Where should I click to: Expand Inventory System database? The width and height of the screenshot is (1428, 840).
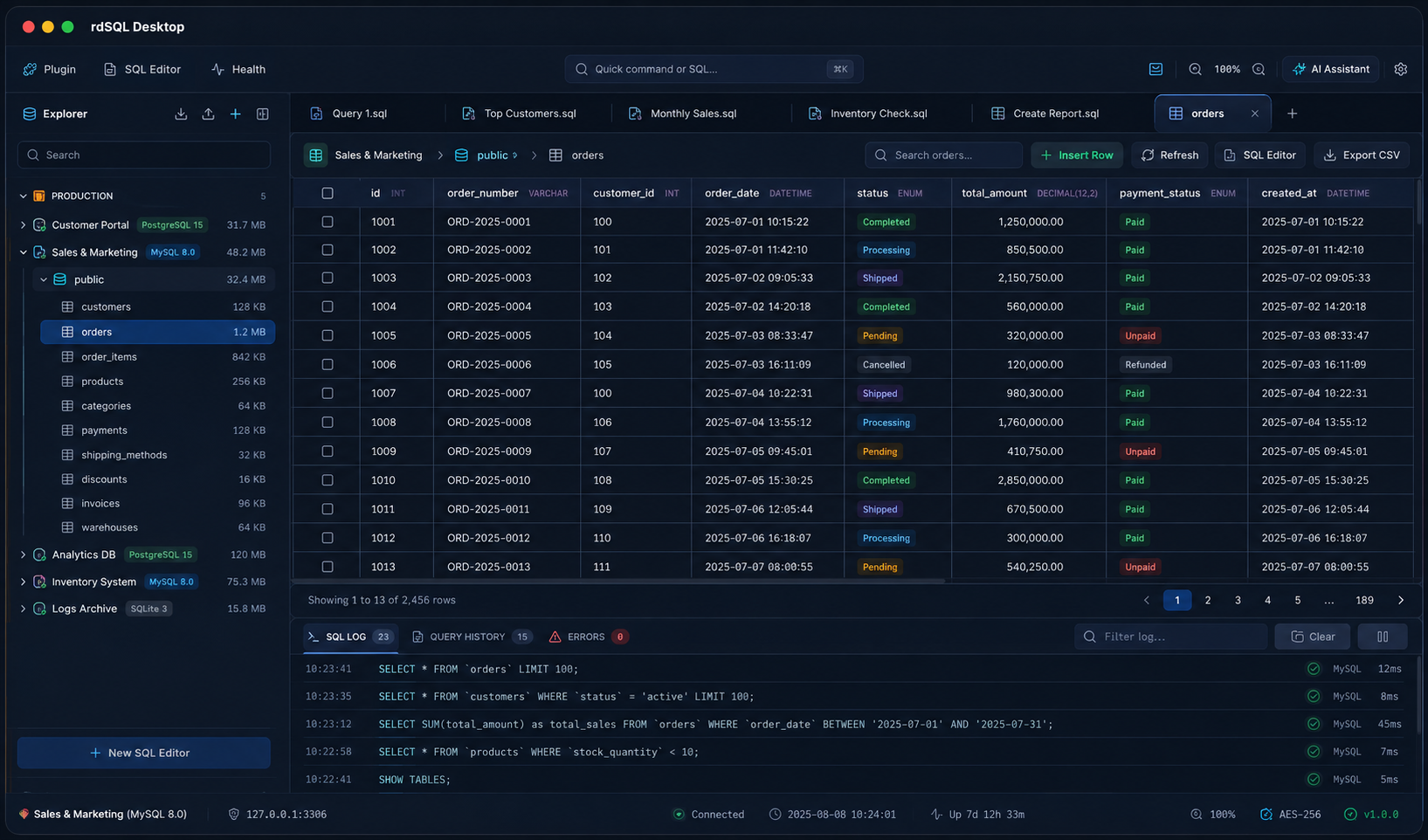point(23,582)
